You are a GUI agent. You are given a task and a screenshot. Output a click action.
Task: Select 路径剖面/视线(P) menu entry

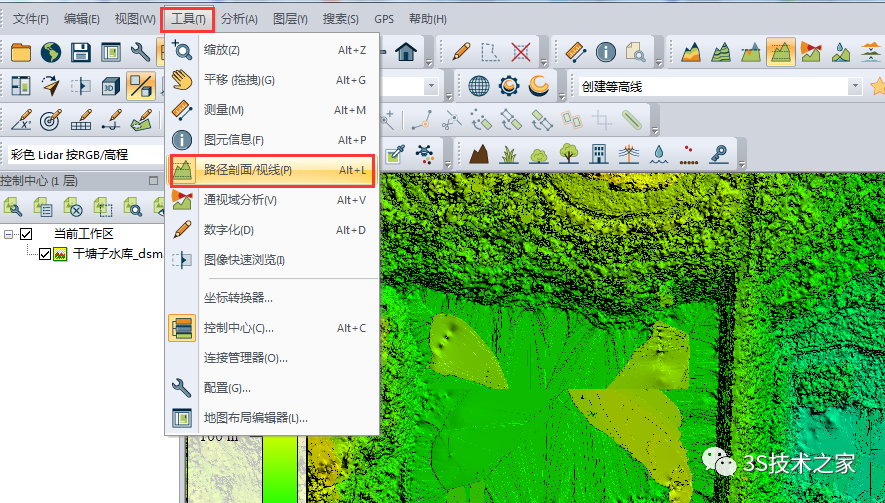273,170
